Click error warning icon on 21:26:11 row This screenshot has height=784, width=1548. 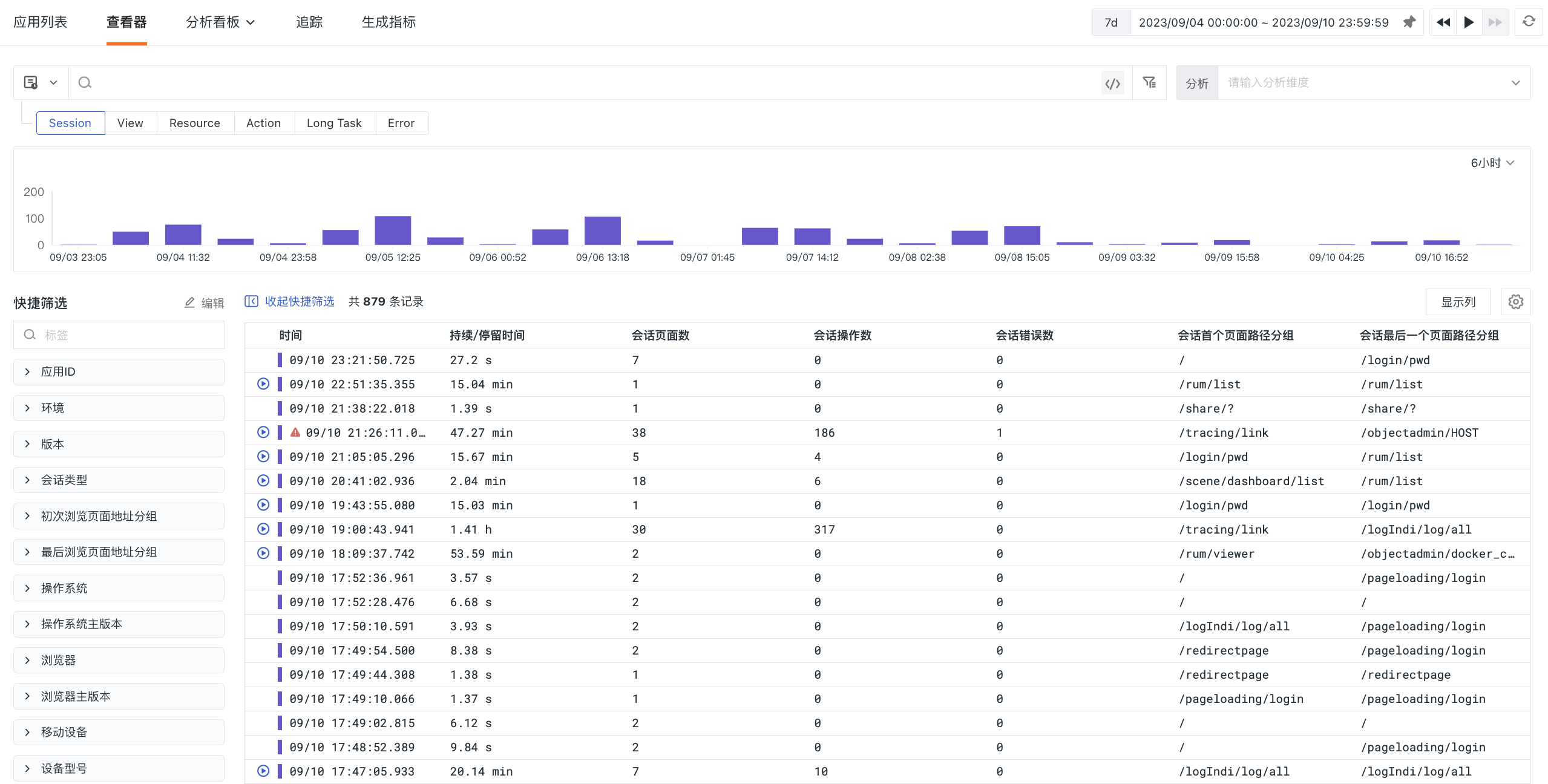[x=295, y=433]
